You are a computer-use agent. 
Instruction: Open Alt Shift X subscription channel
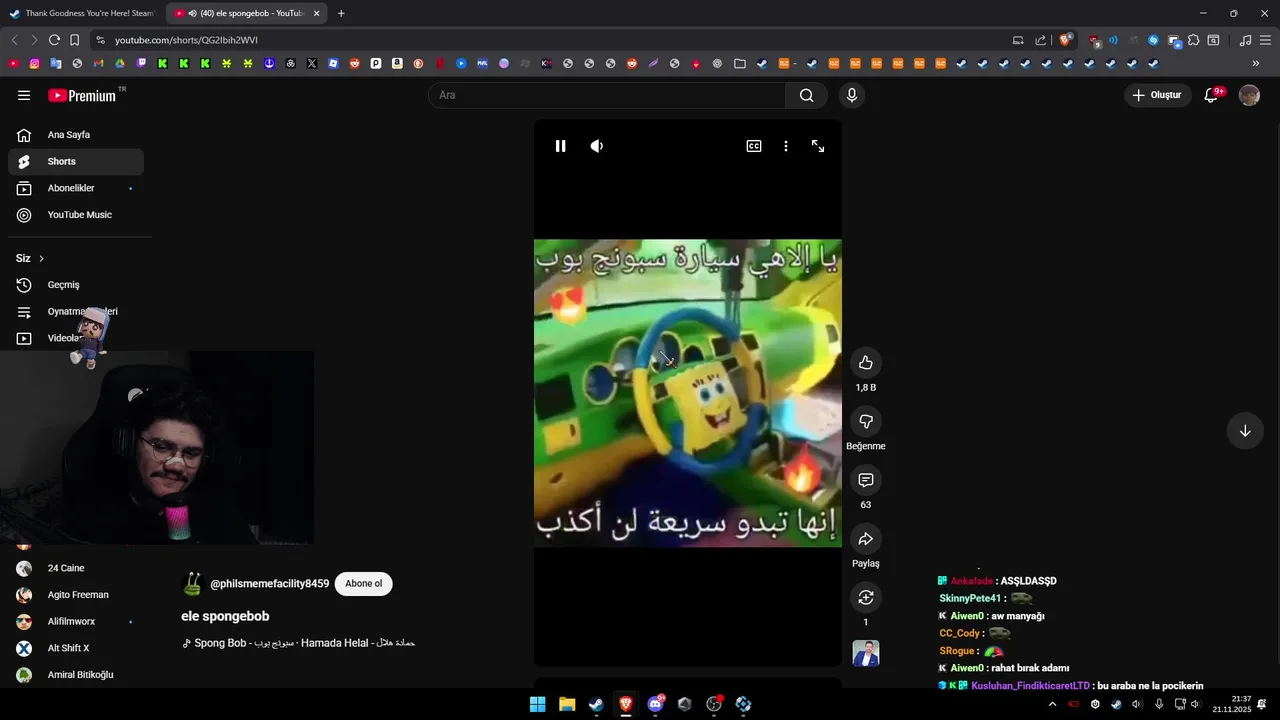[76, 648]
